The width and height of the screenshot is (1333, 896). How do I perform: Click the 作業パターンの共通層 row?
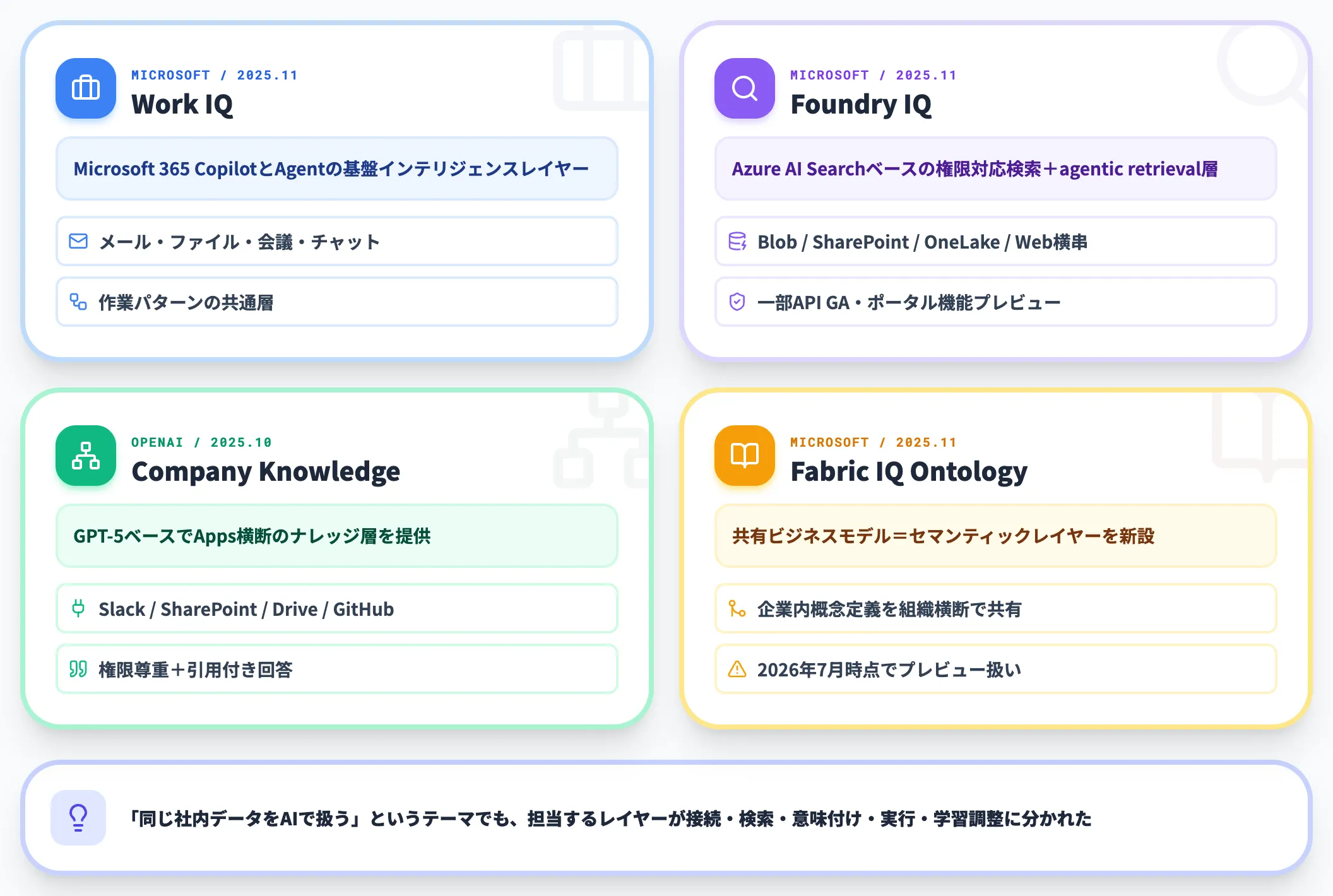[x=337, y=302]
